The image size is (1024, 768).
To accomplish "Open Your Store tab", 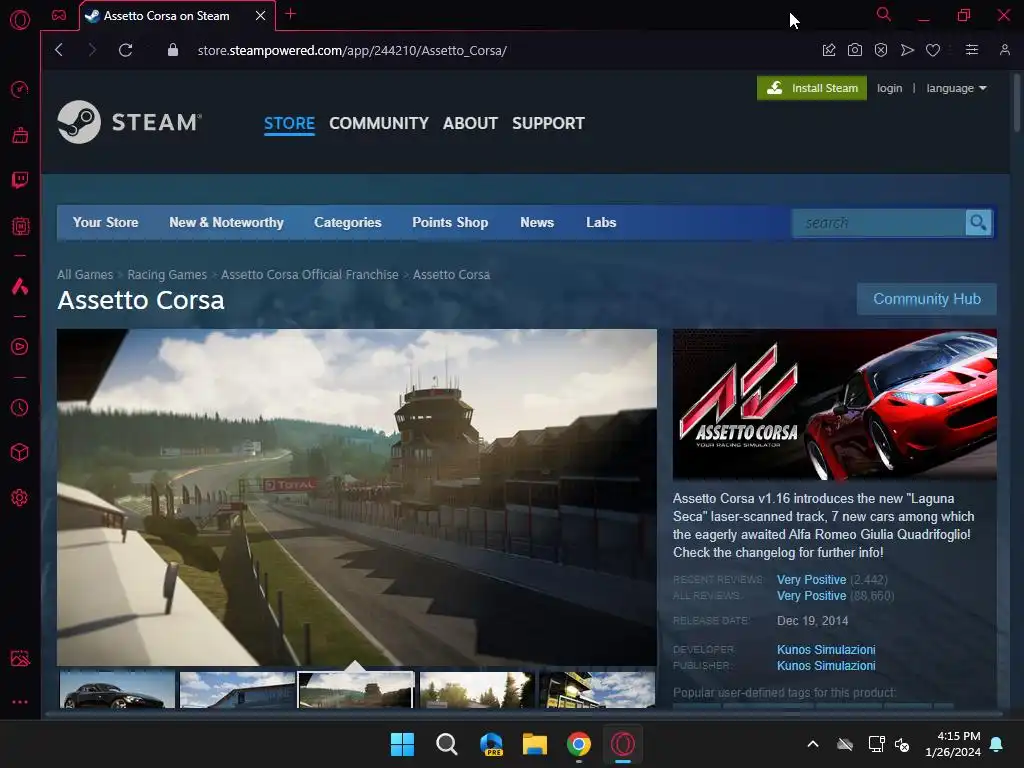I will [x=105, y=223].
